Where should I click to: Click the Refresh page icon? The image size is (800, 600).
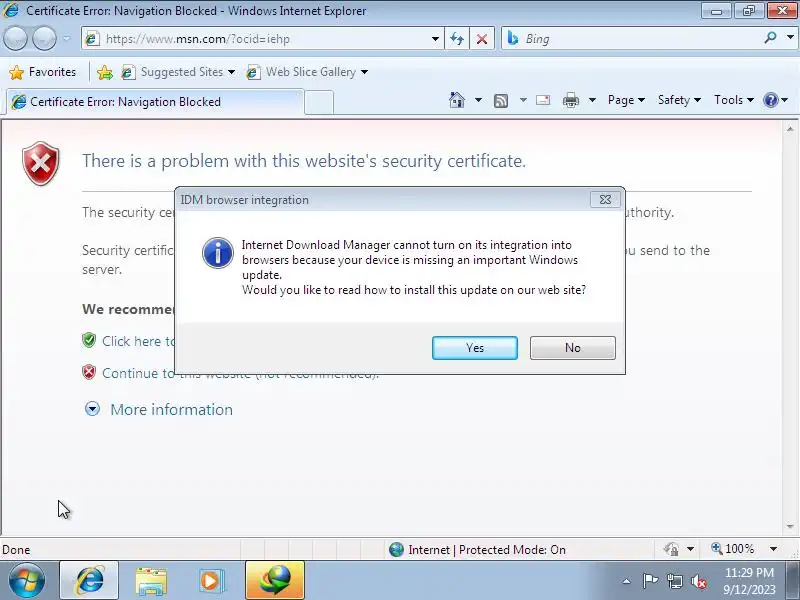(x=457, y=39)
